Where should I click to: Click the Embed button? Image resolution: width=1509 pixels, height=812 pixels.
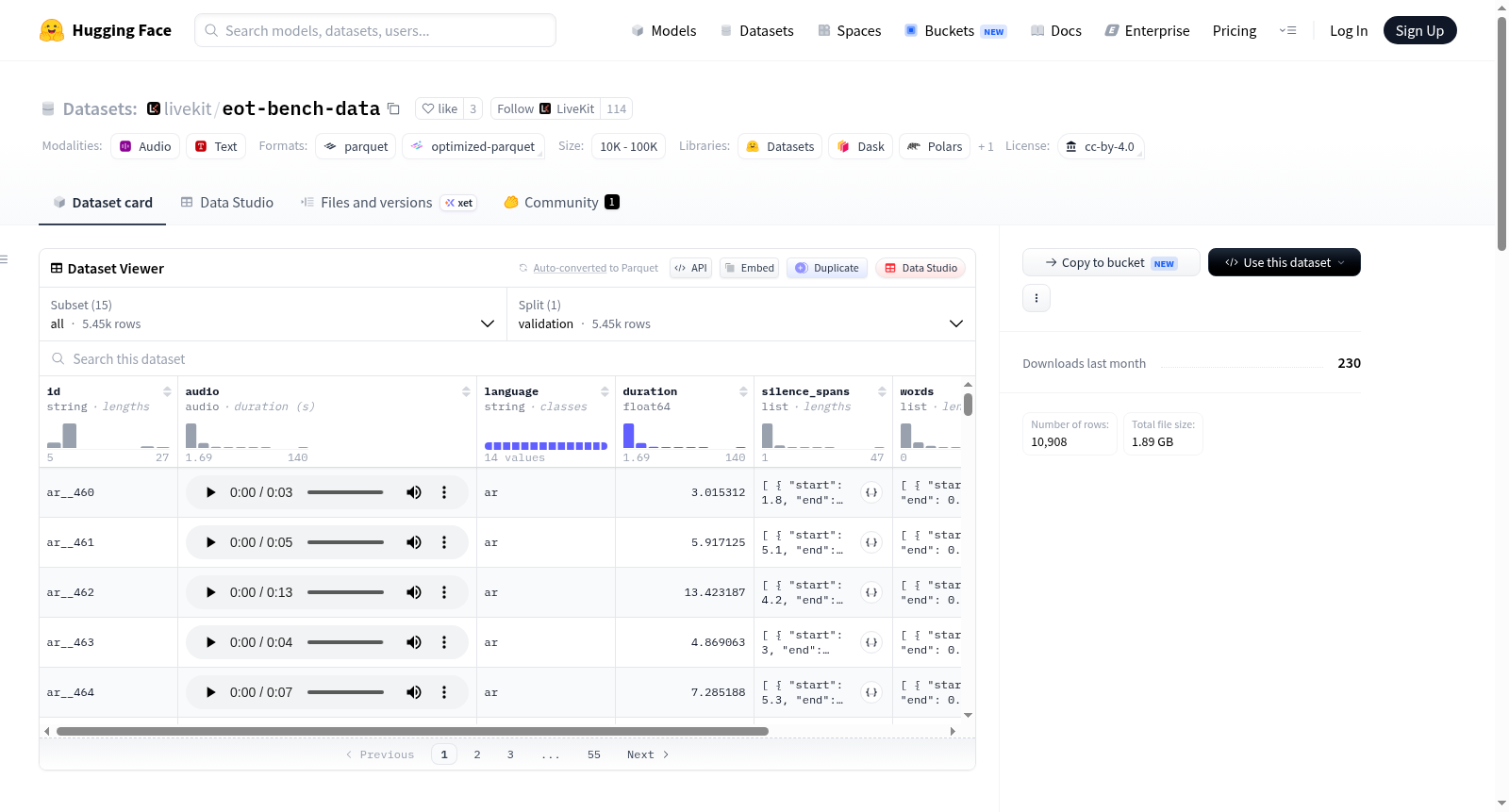[749, 268]
